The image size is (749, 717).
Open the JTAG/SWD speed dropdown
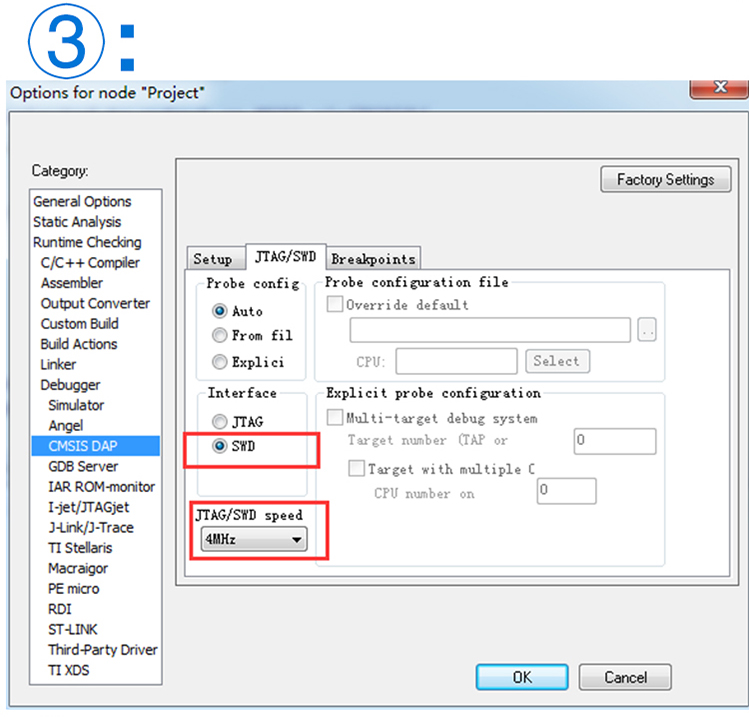pos(250,541)
